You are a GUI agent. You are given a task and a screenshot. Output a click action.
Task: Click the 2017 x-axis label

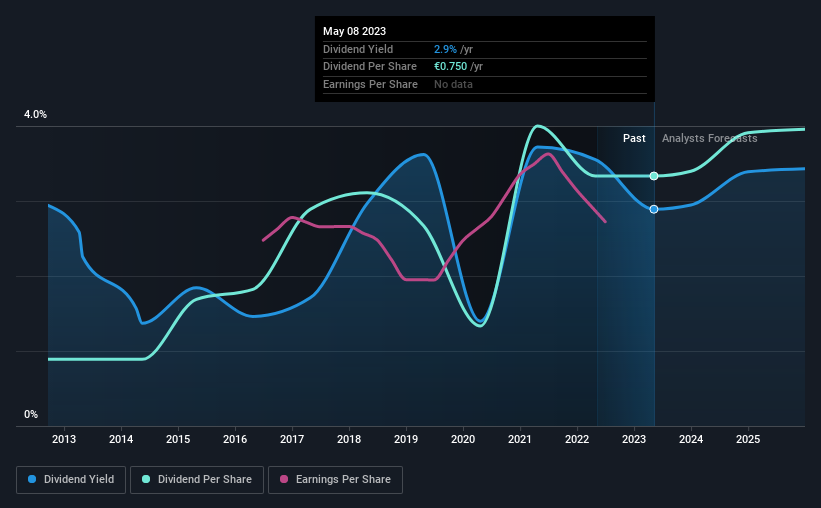coord(292,439)
